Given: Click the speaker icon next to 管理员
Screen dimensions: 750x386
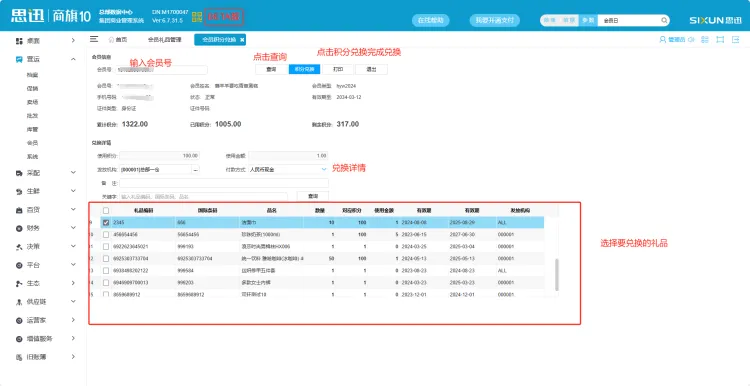Looking at the screenshot, I should (691, 40).
